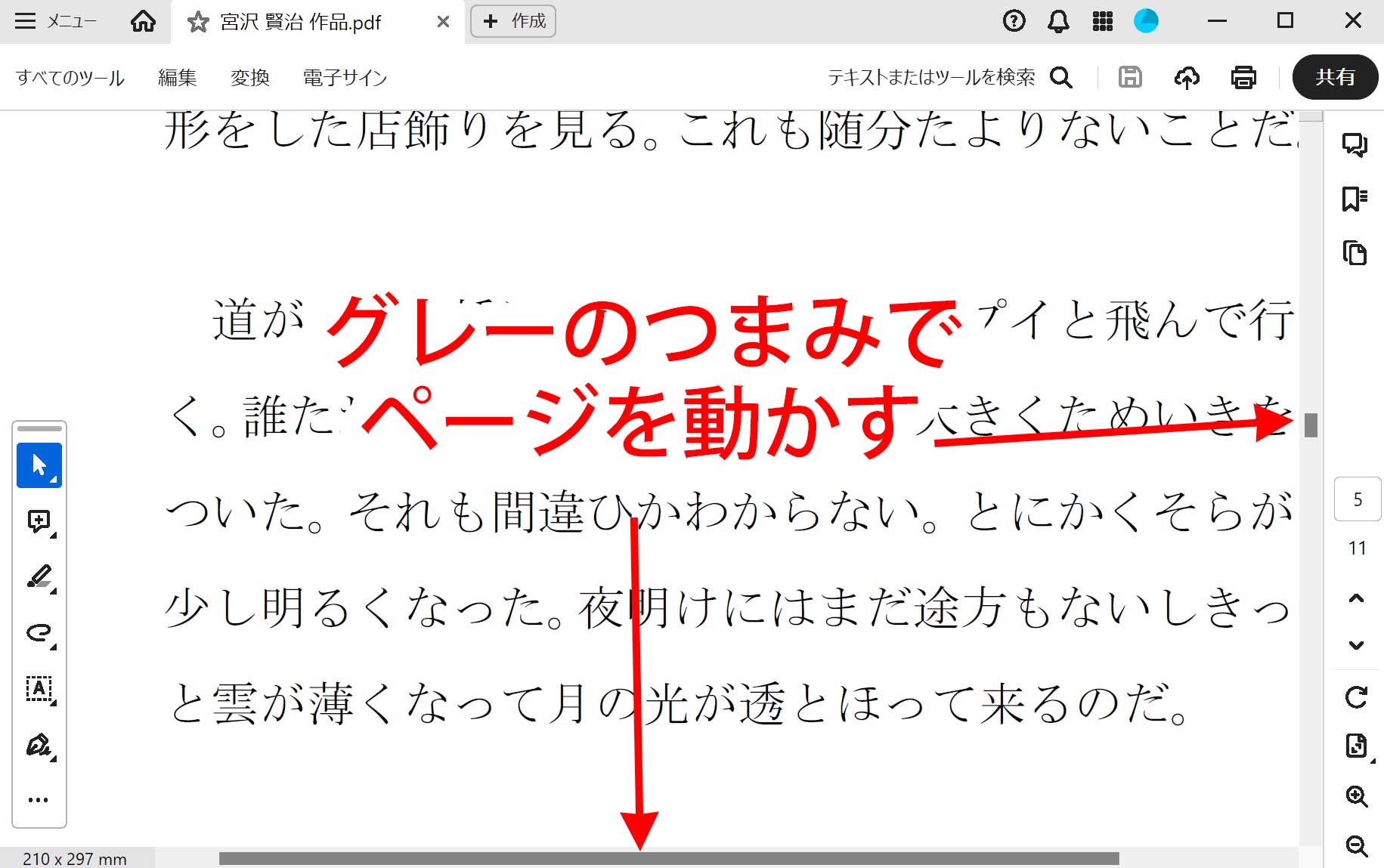Open the Help question mark icon

1014,21
